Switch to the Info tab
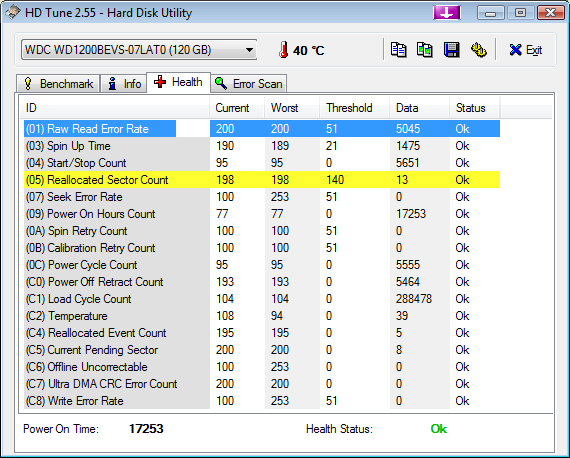 click(x=124, y=84)
